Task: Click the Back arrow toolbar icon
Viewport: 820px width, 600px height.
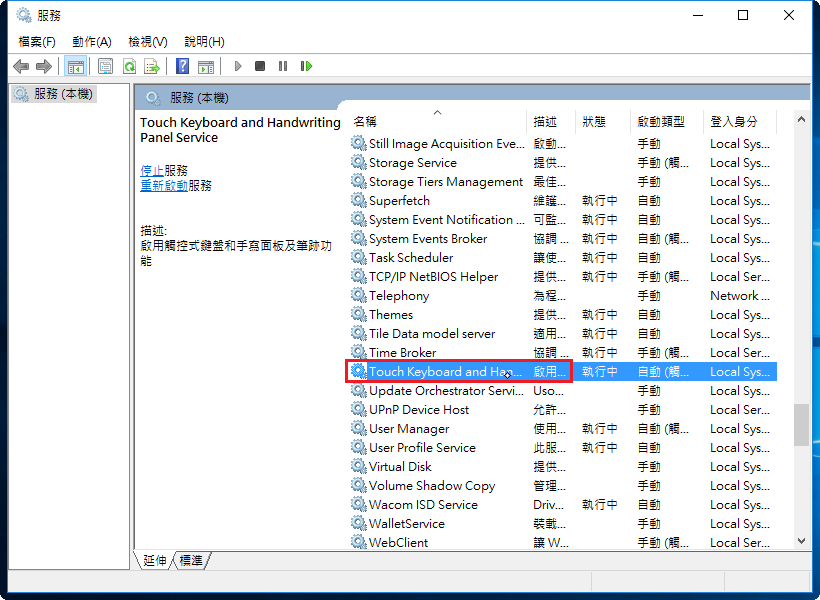Action: pyautogui.click(x=21, y=66)
